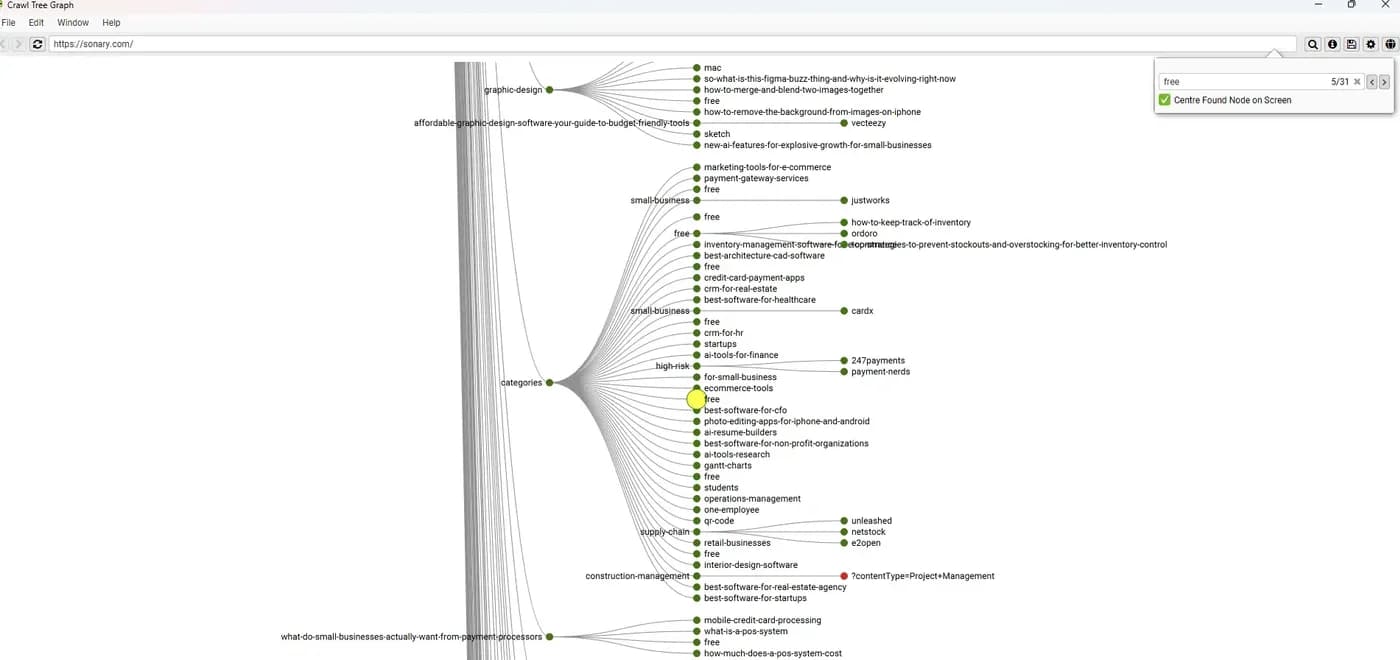
Task: Collapse the categories parent node
Action: coord(549,383)
